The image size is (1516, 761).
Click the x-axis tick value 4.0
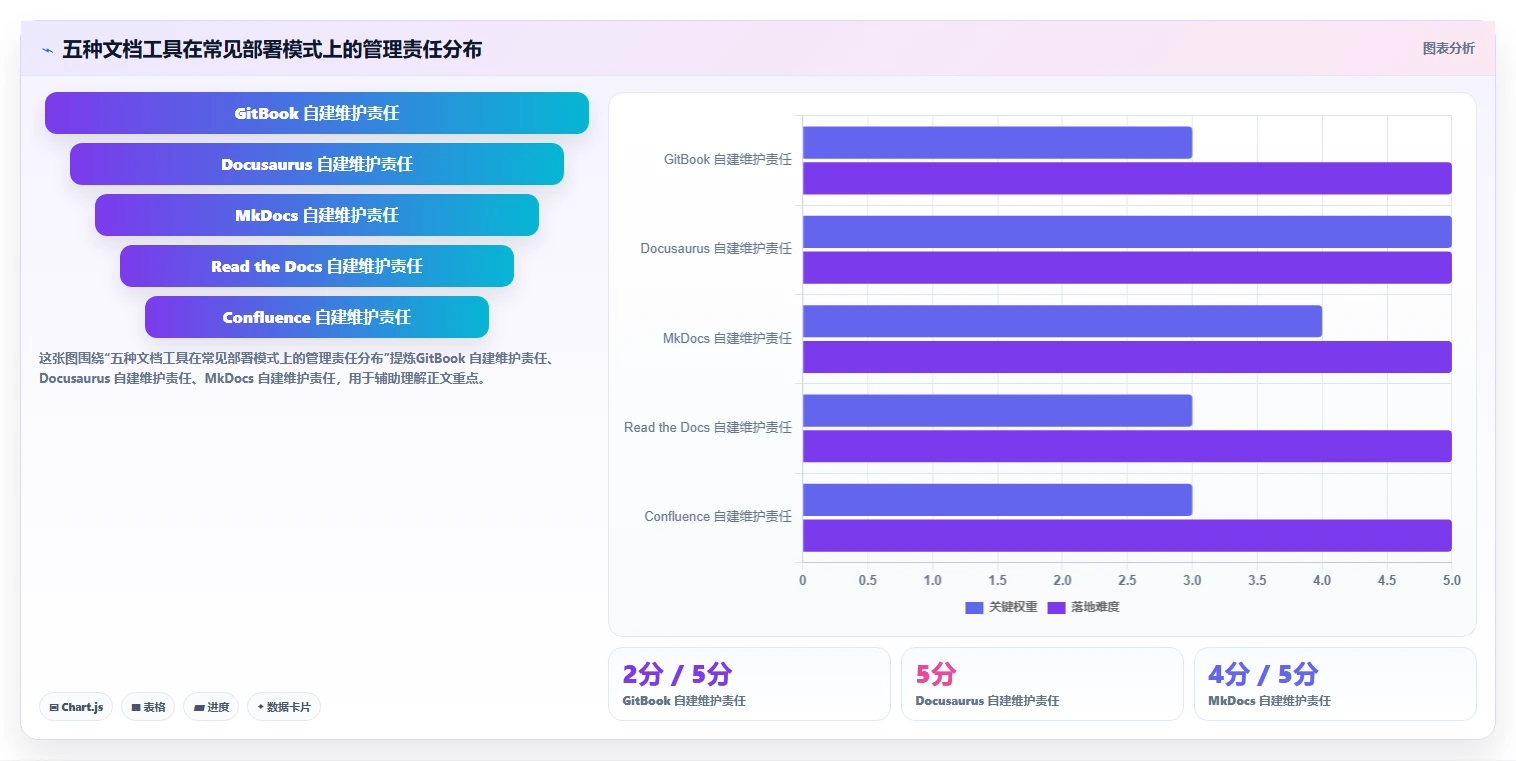click(1322, 580)
